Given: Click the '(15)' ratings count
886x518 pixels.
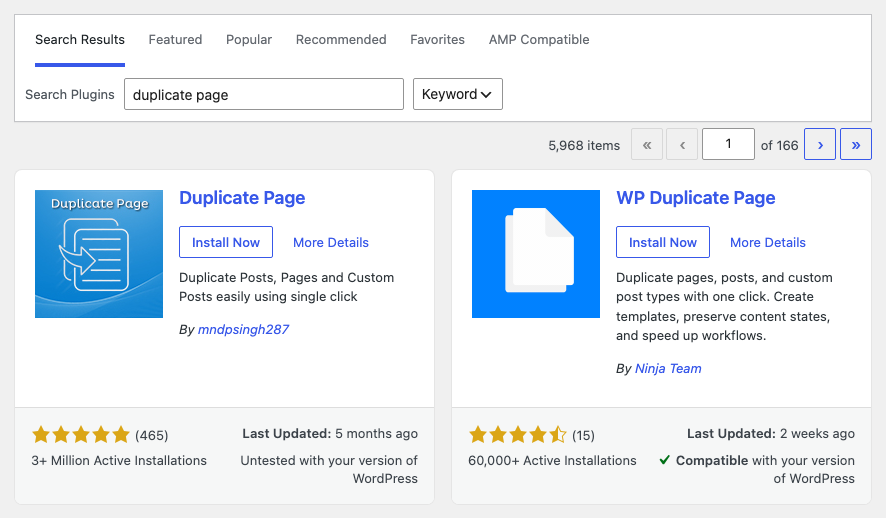Looking at the screenshot, I should tap(583, 435).
